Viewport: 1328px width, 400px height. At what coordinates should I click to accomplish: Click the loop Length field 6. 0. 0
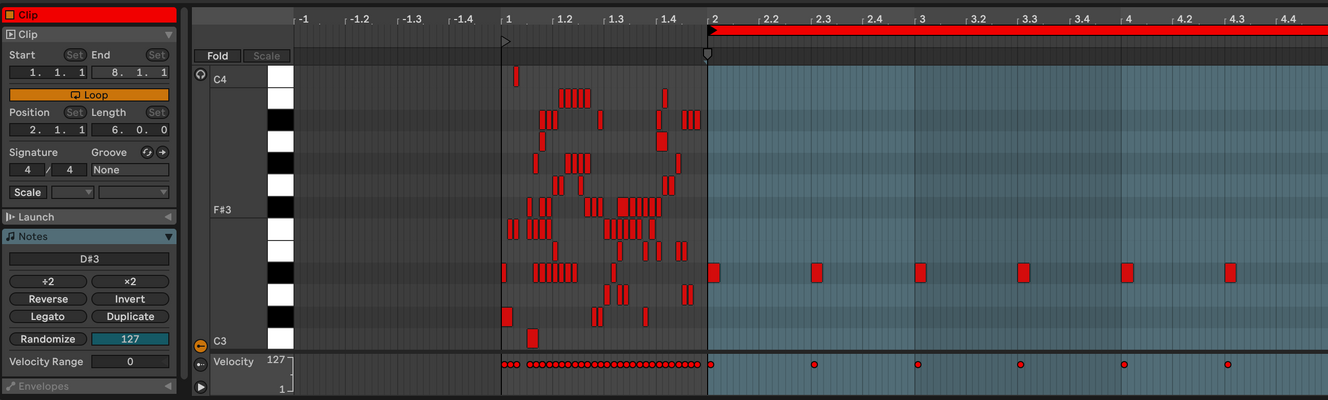[x=130, y=130]
